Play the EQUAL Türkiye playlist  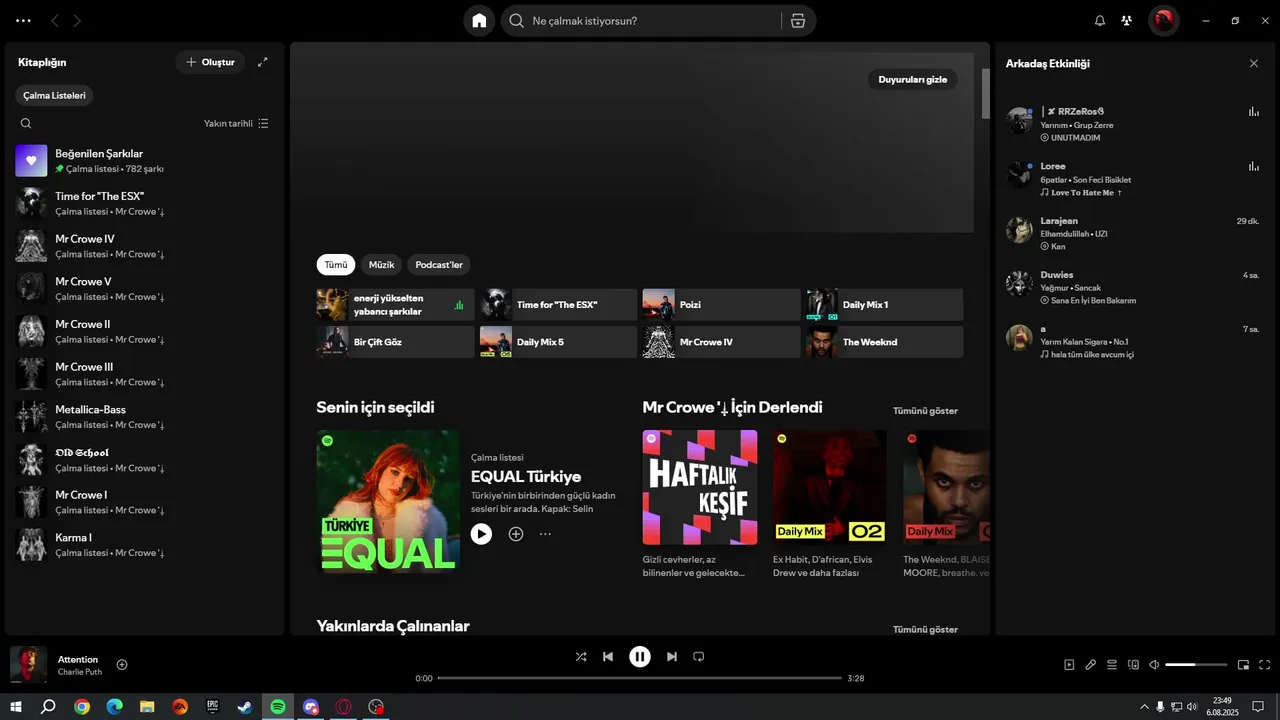[x=481, y=534]
